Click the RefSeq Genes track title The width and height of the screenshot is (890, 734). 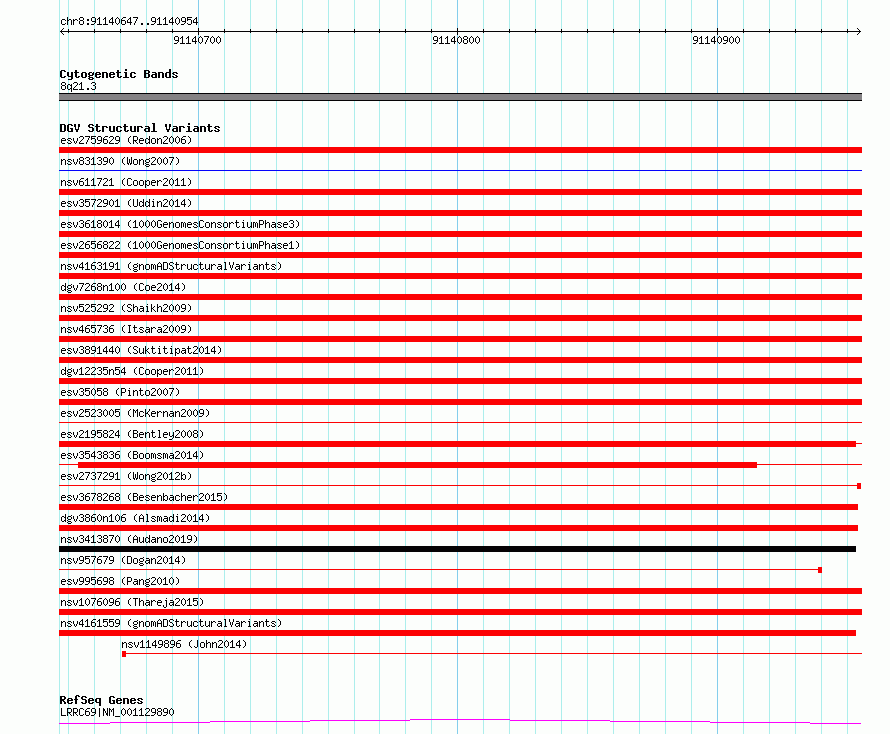[101, 700]
